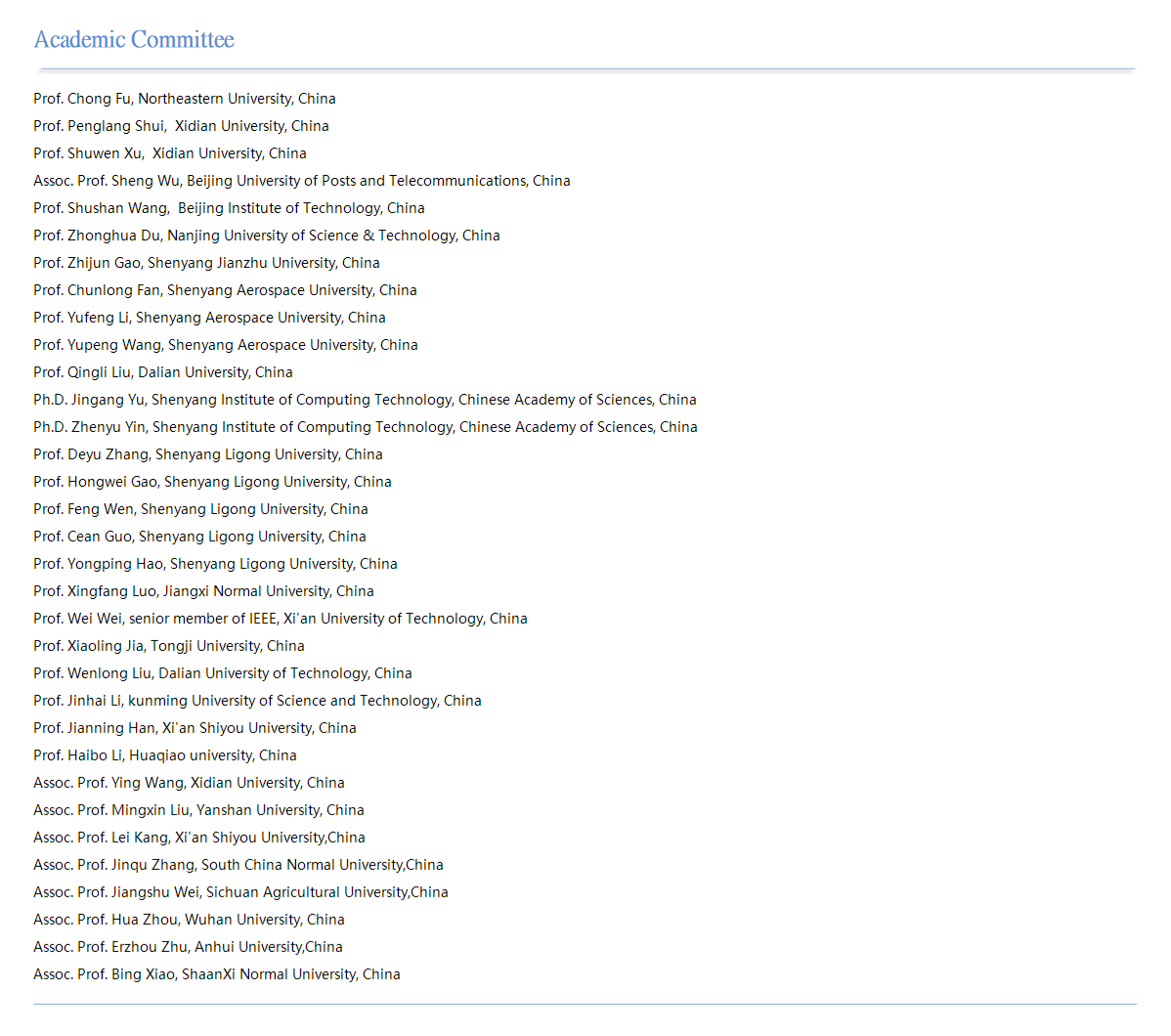The height and width of the screenshot is (1036, 1171).
Task: Click the Prof. Wenlong Liu entry
Action: (x=223, y=673)
